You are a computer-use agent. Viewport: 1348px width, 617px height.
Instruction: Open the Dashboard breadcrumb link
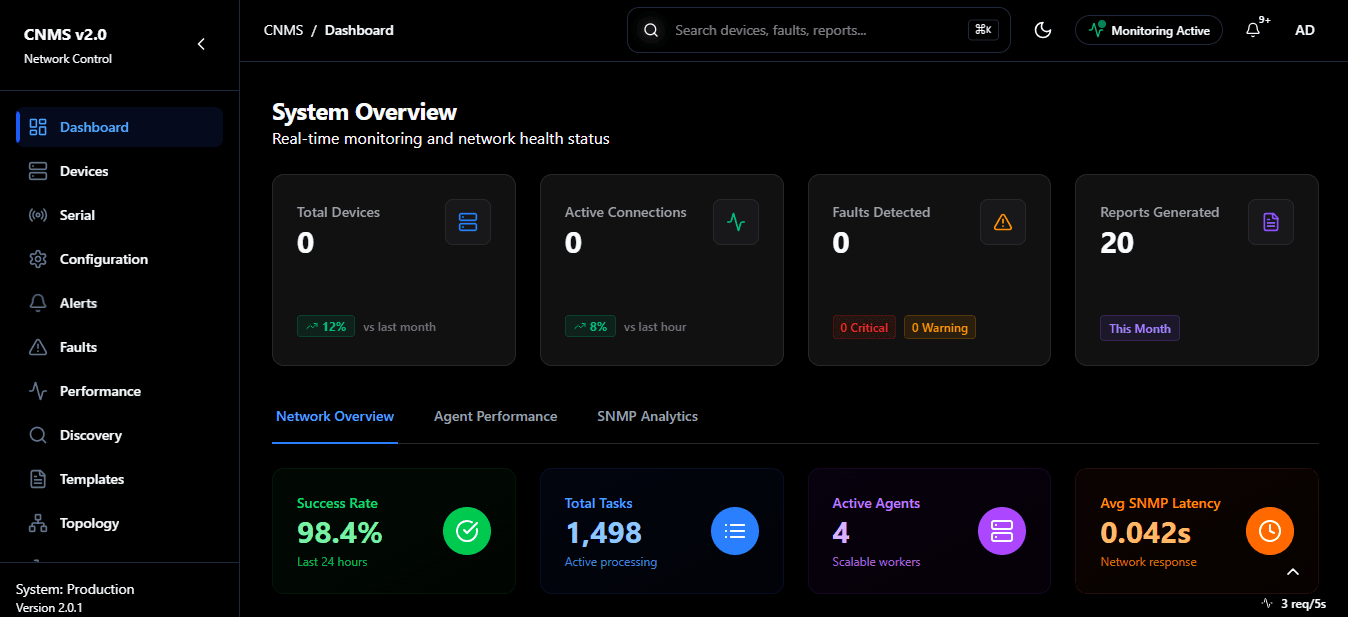[358, 30]
